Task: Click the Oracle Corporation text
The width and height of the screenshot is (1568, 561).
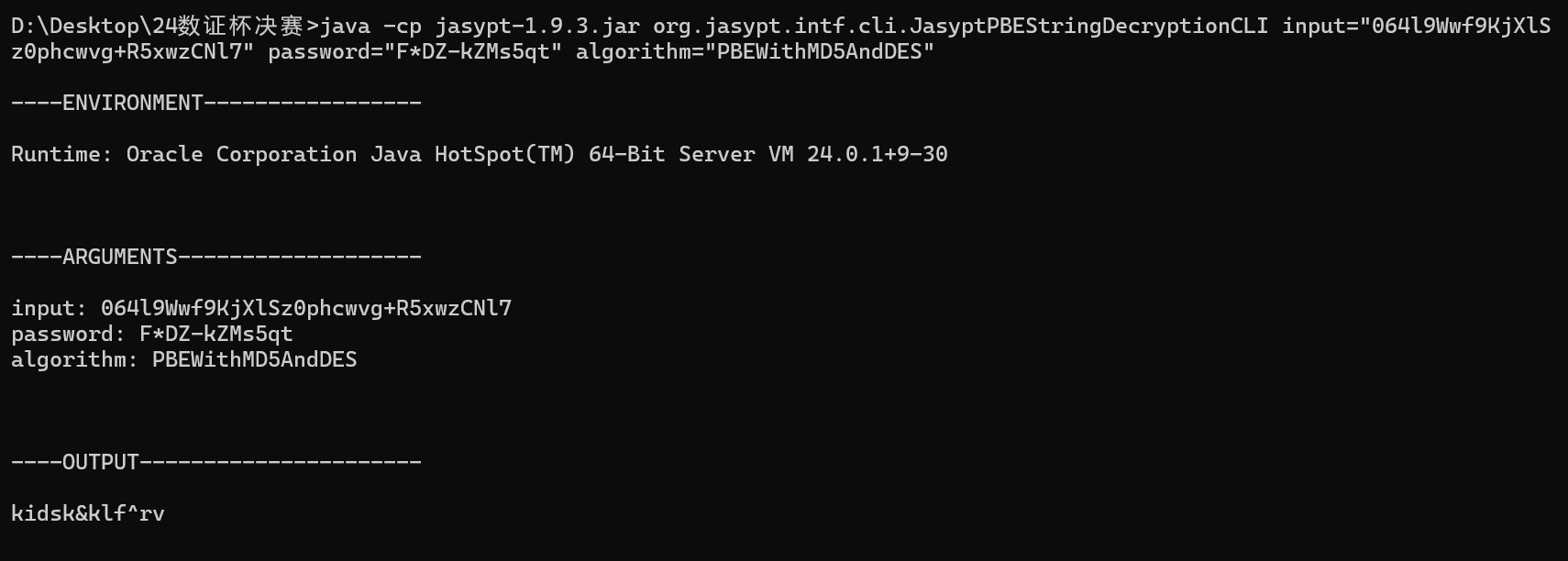Action: click(241, 154)
